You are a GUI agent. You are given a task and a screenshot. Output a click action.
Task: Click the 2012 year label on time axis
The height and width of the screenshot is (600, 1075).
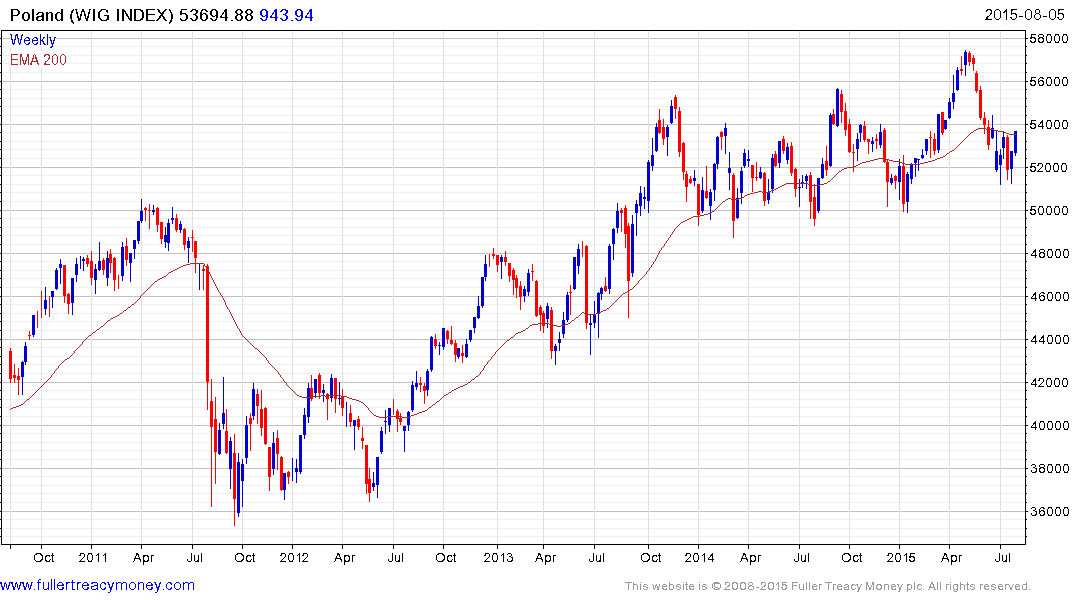[x=294, y=557]
